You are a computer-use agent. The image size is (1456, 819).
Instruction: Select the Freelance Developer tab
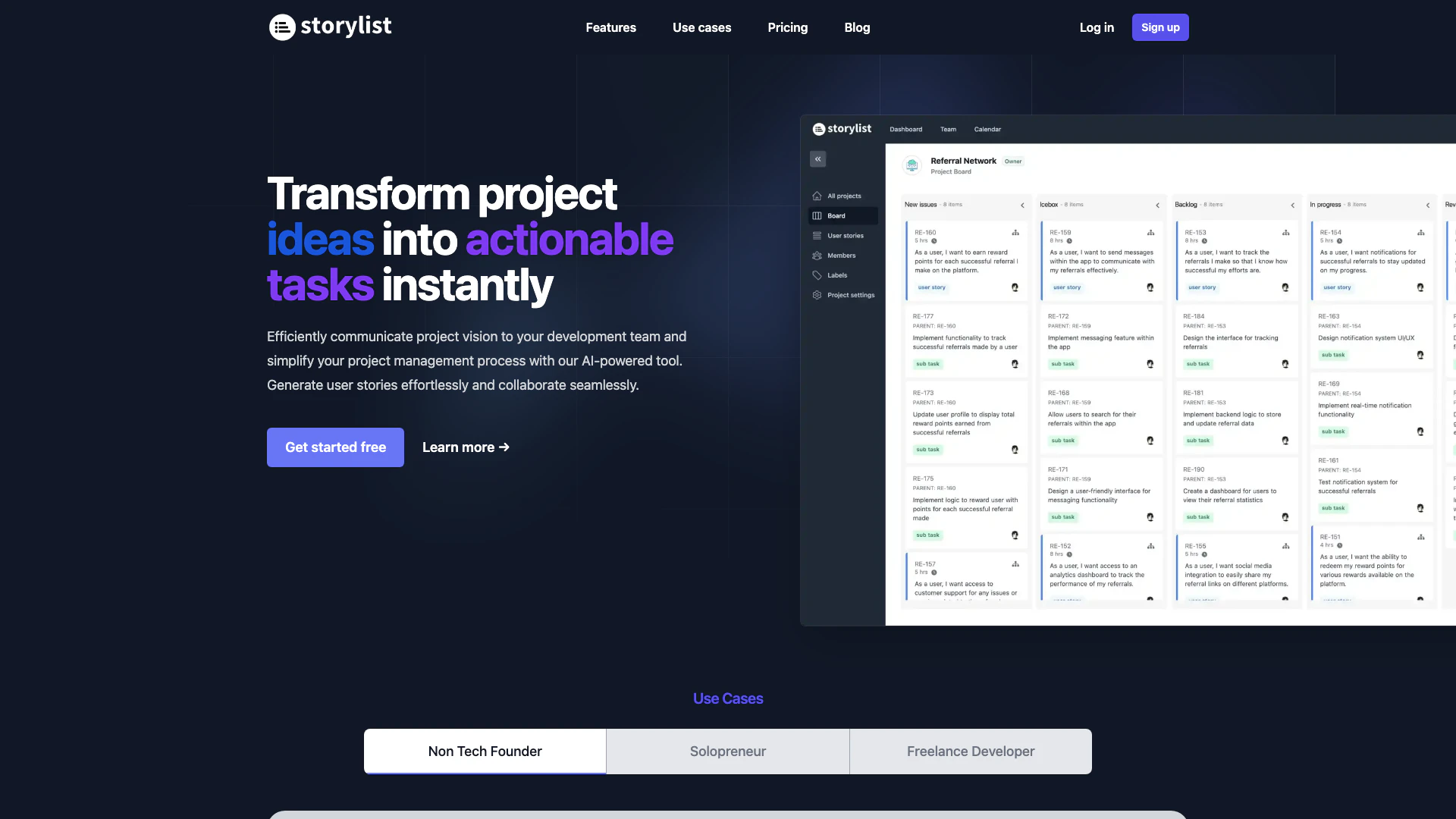pos(970,752)
